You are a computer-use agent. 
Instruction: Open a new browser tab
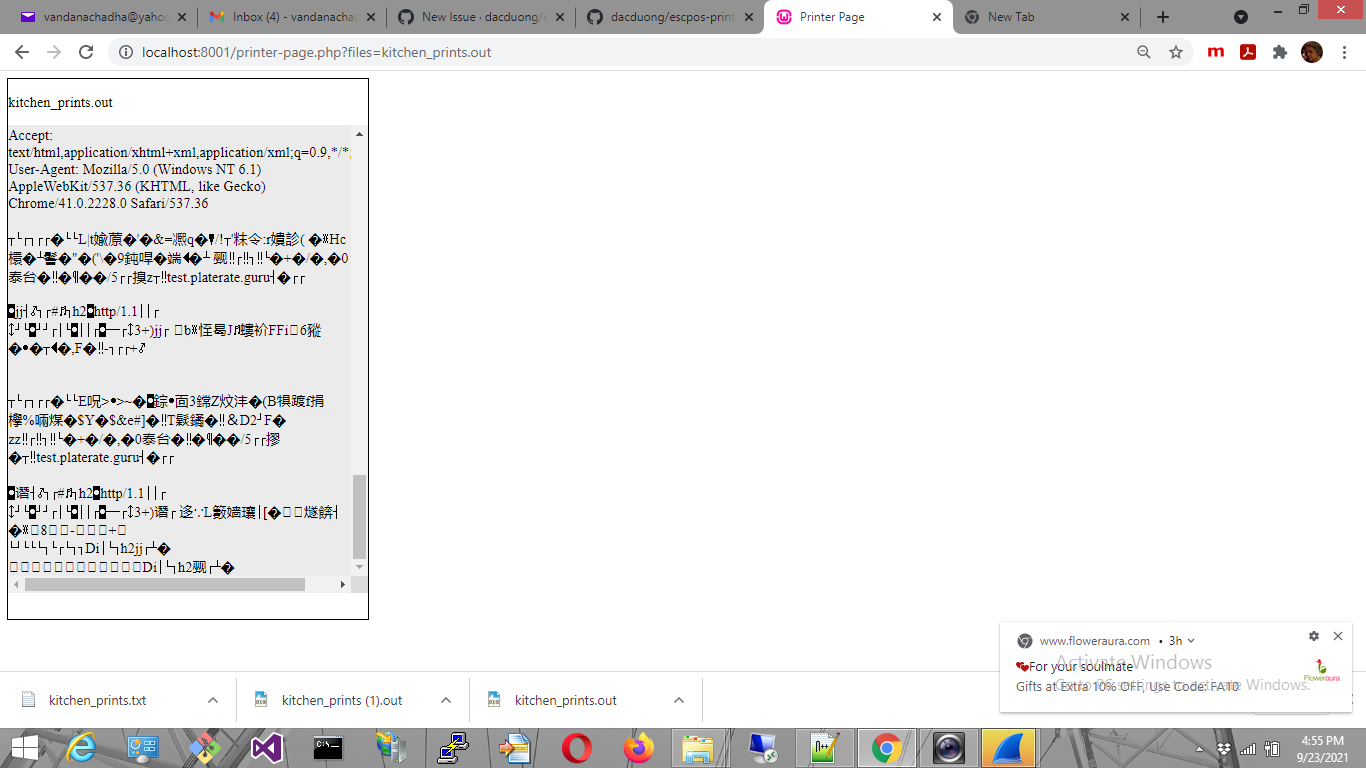pyautogui.click(x=1162, y=16)
